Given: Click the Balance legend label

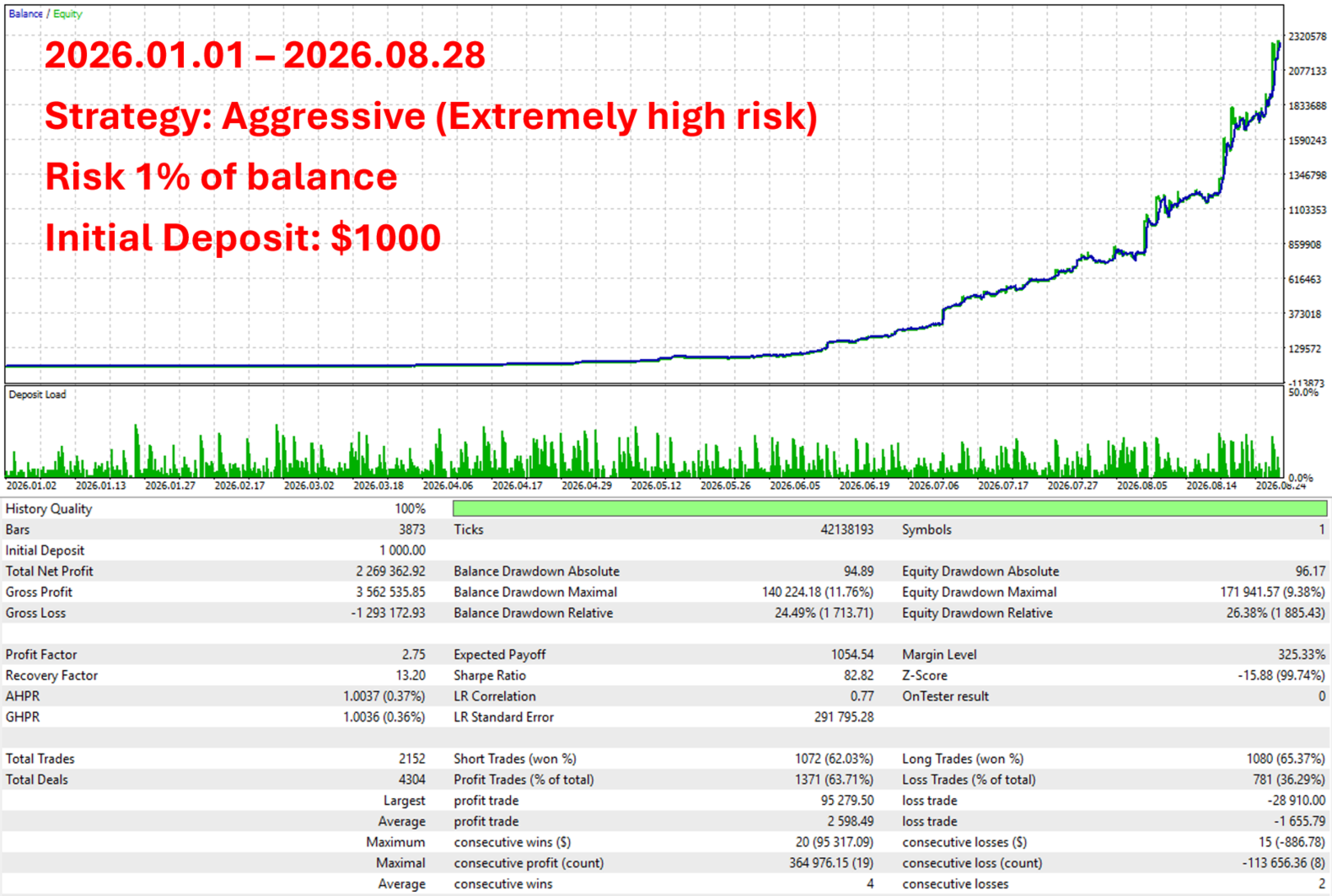Looking at the screenshot, I should (25, 13).
